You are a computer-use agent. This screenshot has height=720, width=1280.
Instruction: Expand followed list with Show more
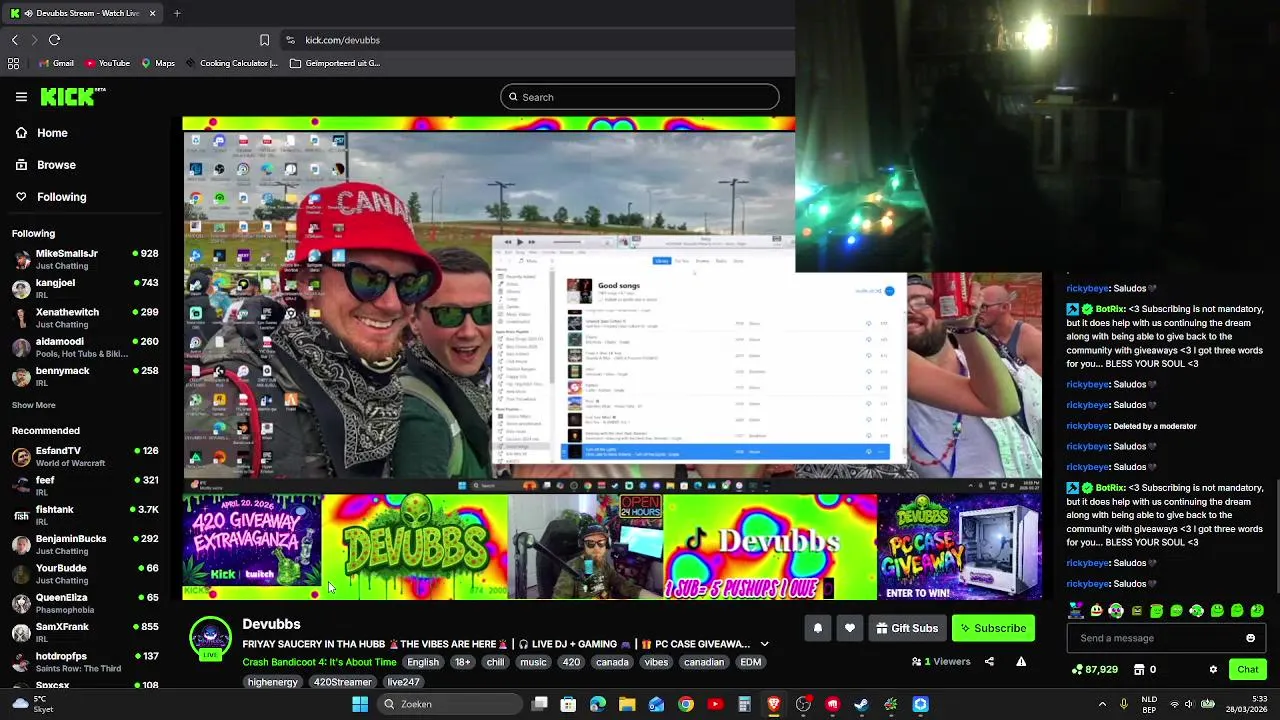pyautogui.click(x=33, y=405)
